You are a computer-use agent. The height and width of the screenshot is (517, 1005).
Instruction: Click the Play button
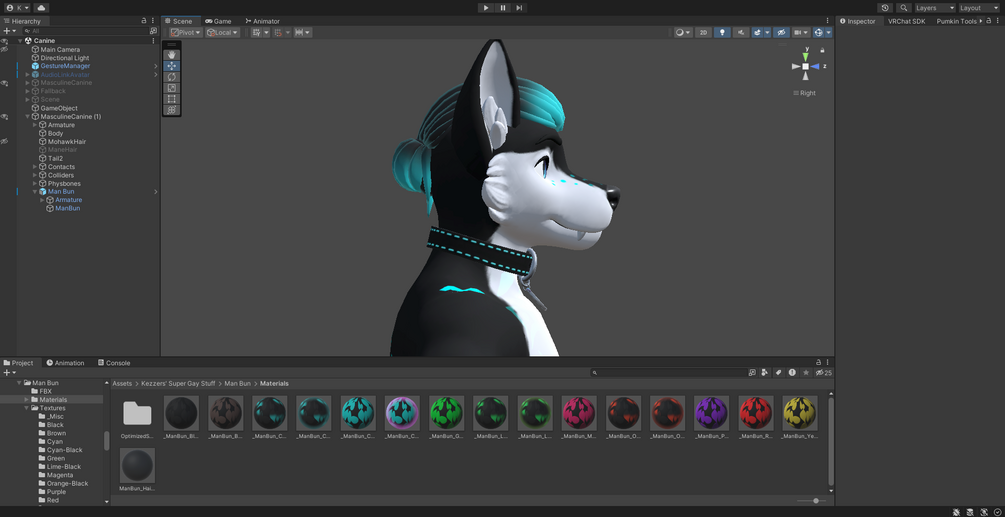click(x=486, y=8)
